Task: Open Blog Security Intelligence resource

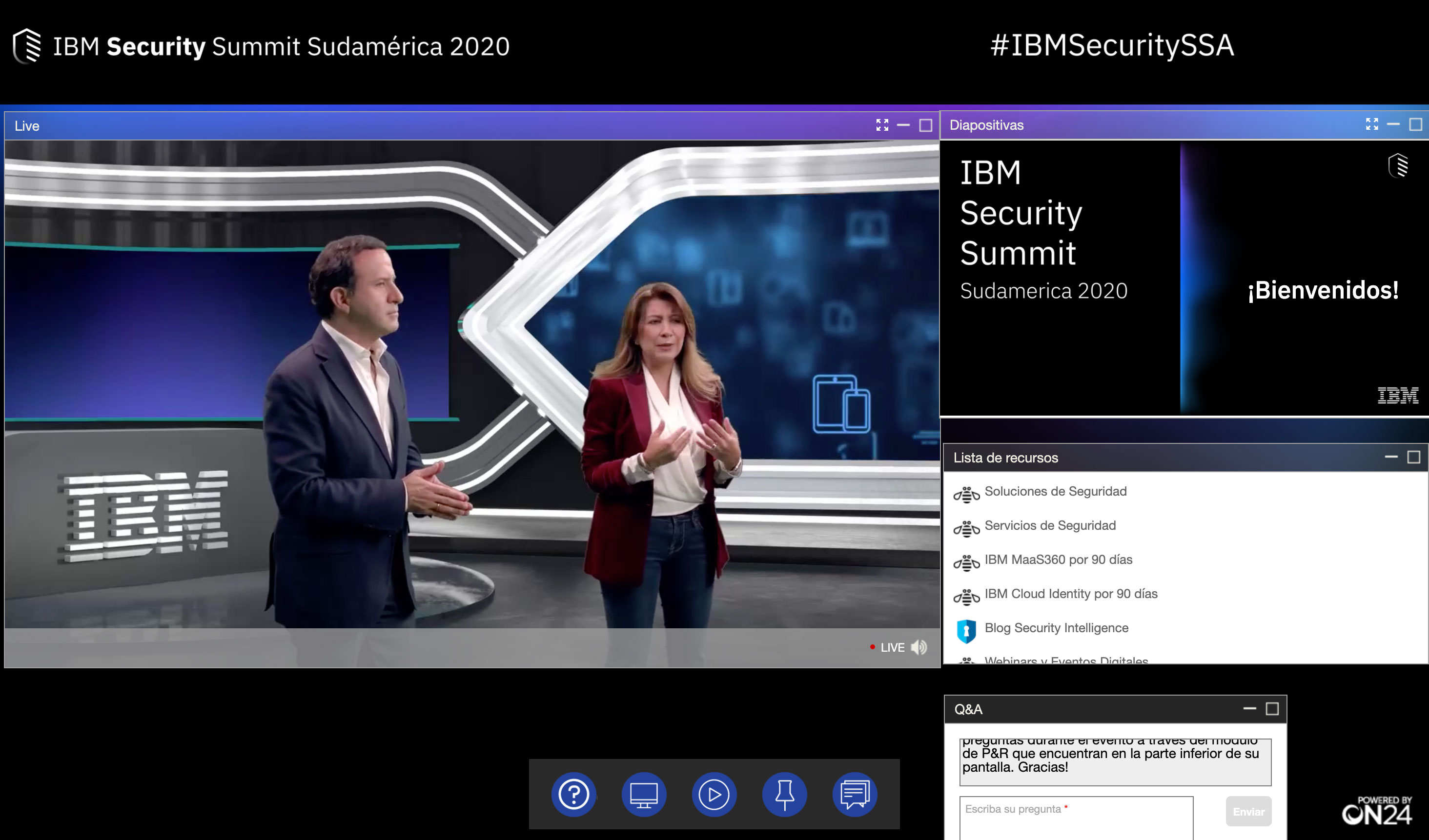Action: coord(1056,628)
